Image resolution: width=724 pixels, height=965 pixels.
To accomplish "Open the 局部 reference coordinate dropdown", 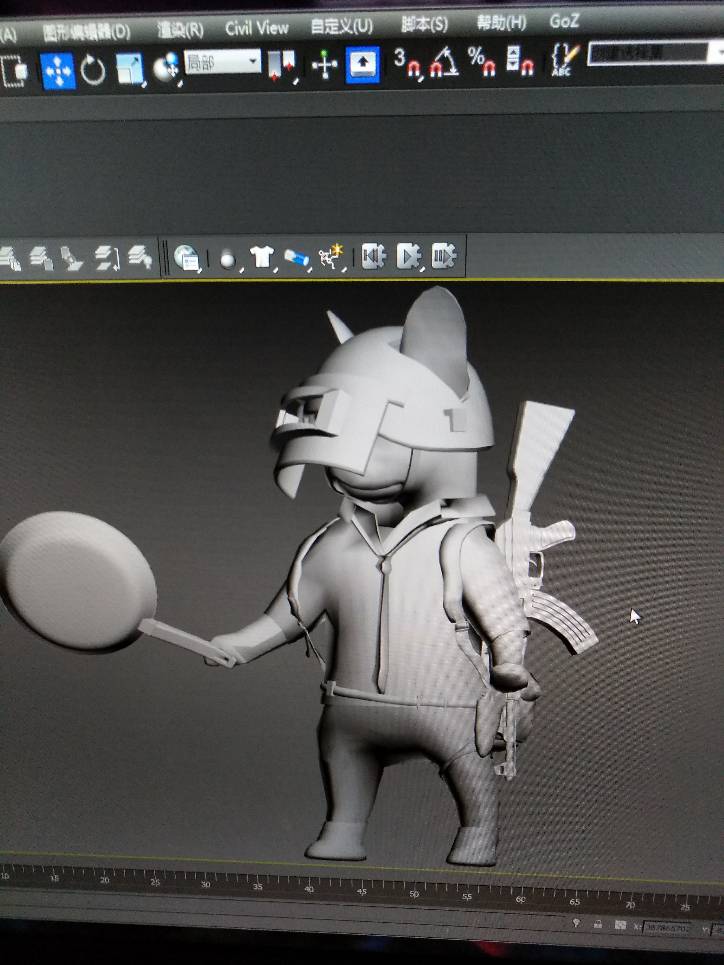I will coord(222,62).
